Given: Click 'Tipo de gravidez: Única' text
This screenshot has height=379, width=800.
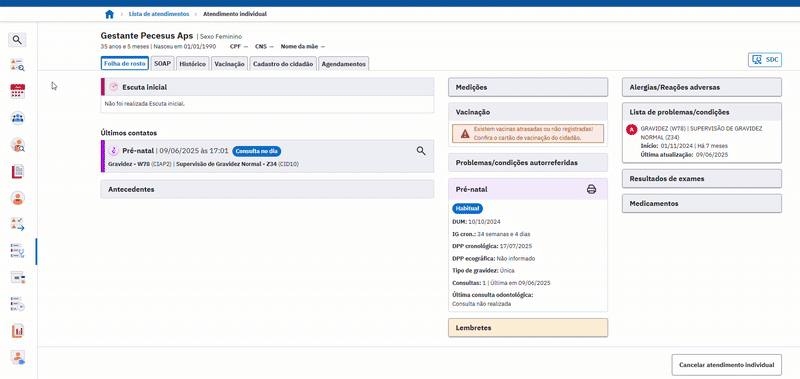Looking at the screenshot, I should 484,270.
